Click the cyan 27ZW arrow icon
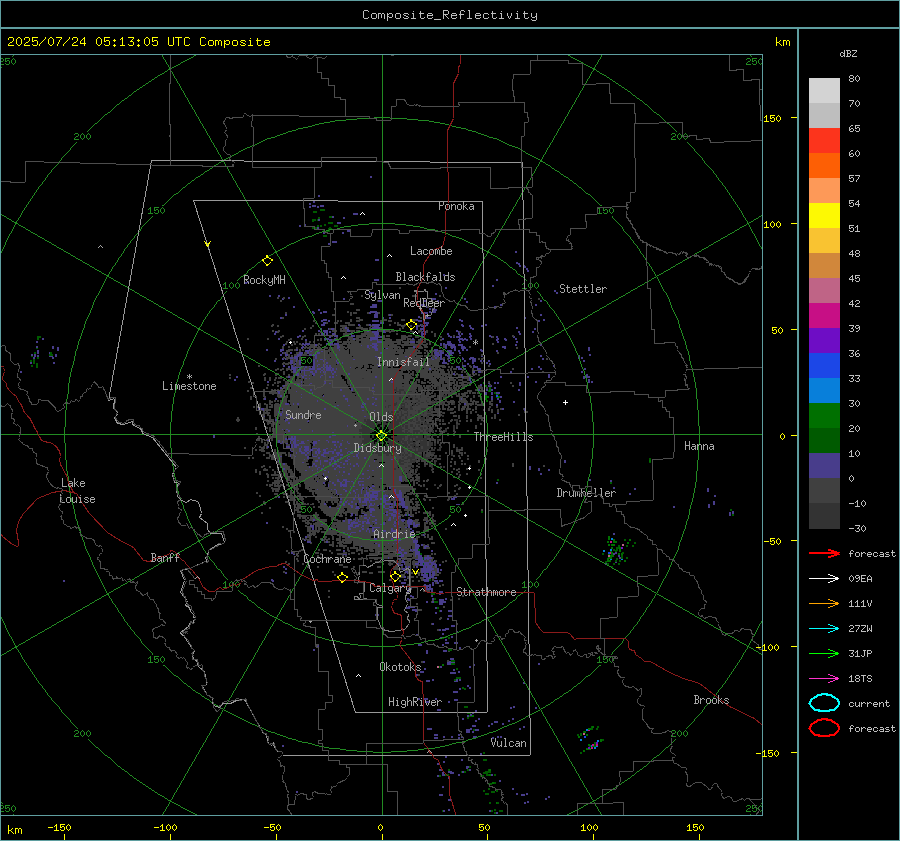This screenshot has height=841, width=900. click(824, 629)
